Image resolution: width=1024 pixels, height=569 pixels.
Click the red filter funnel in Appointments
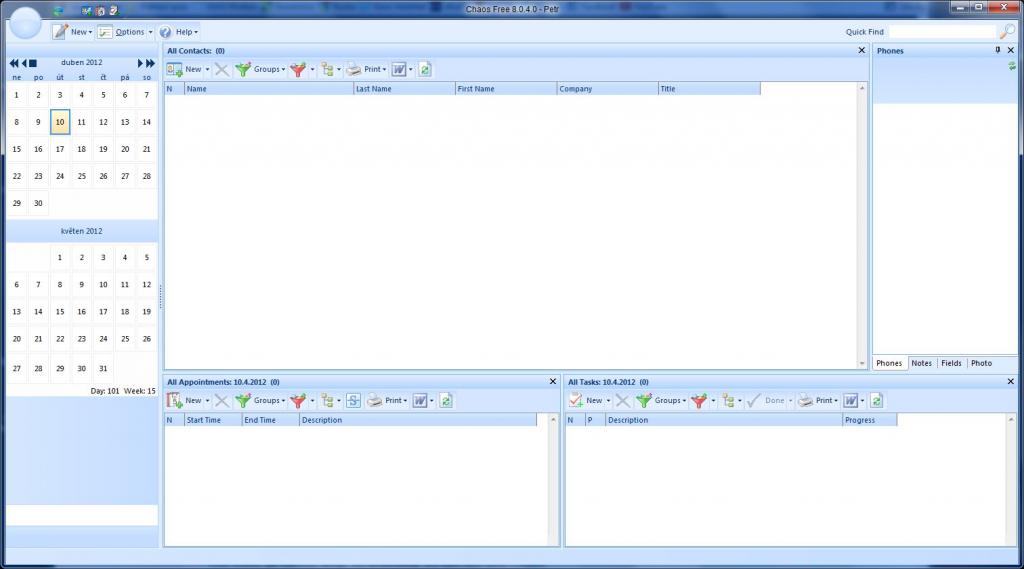point(298,400)
